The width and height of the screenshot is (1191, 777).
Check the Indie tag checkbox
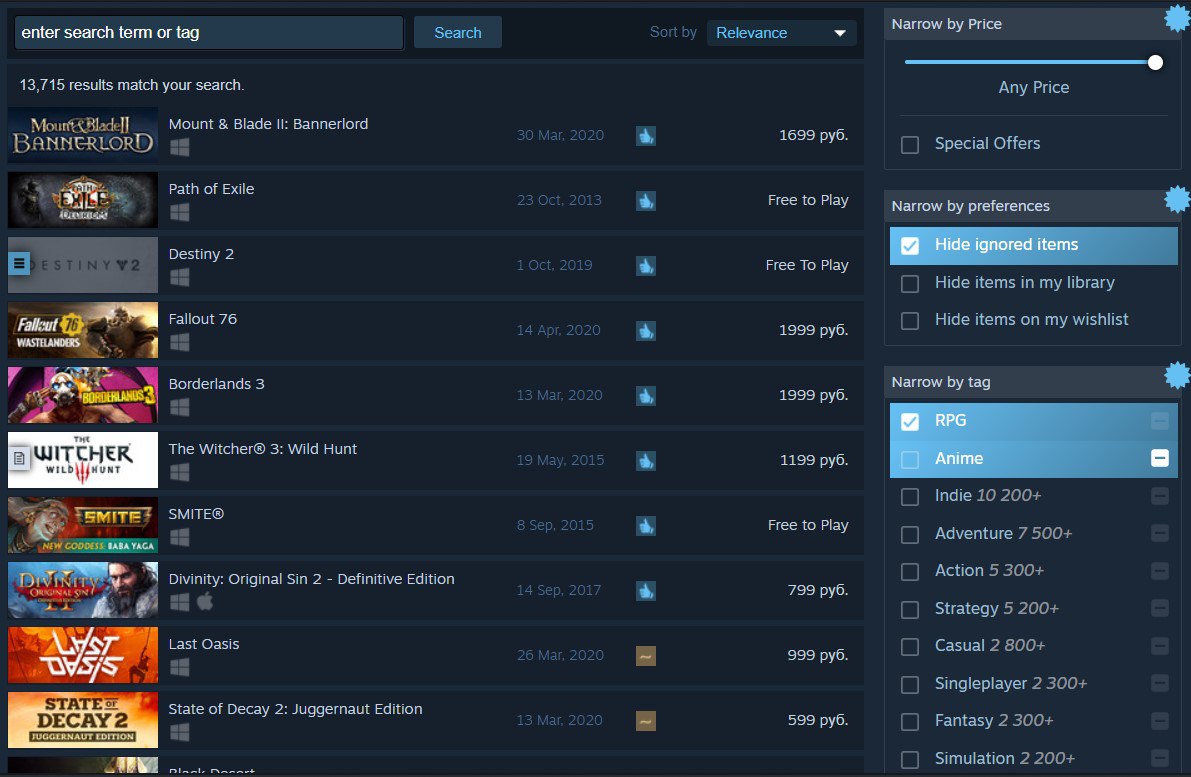coord(909,497)
